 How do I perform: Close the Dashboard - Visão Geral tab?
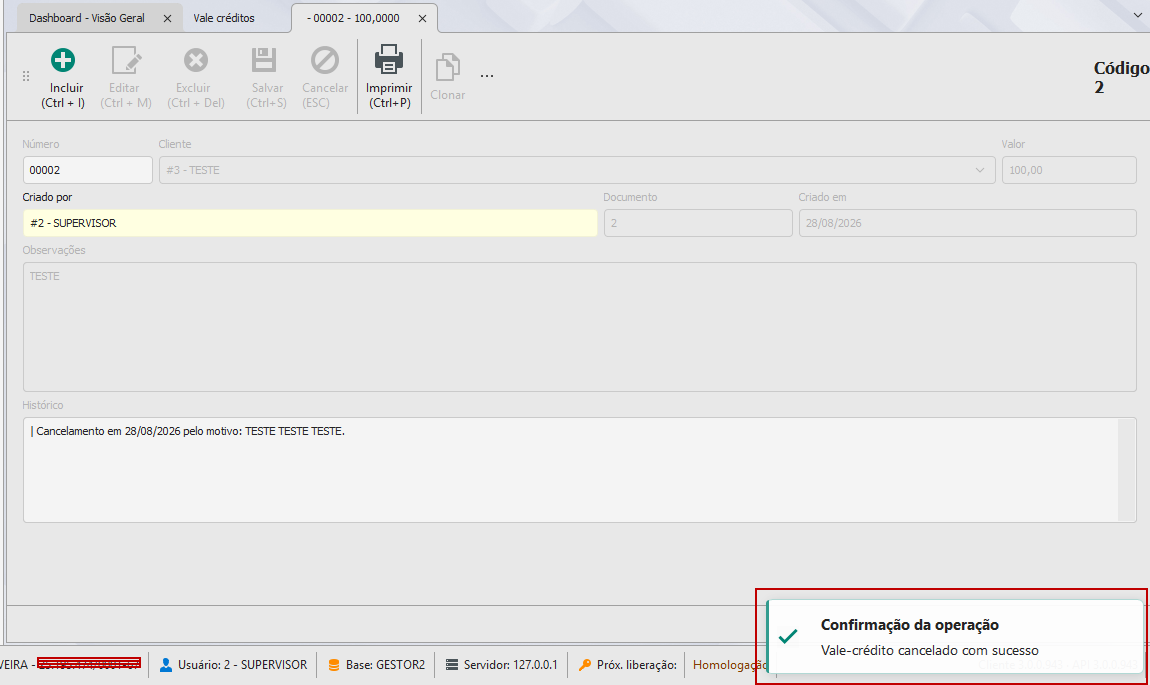[x=167, y=18]
